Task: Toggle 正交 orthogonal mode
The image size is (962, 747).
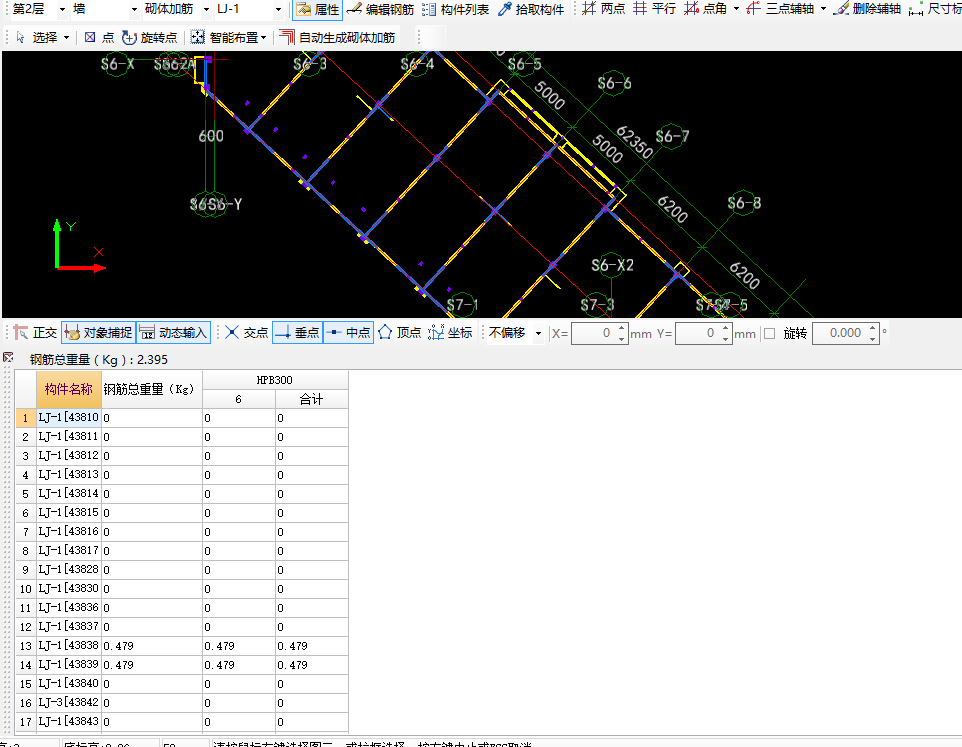Action: [36, 332]
